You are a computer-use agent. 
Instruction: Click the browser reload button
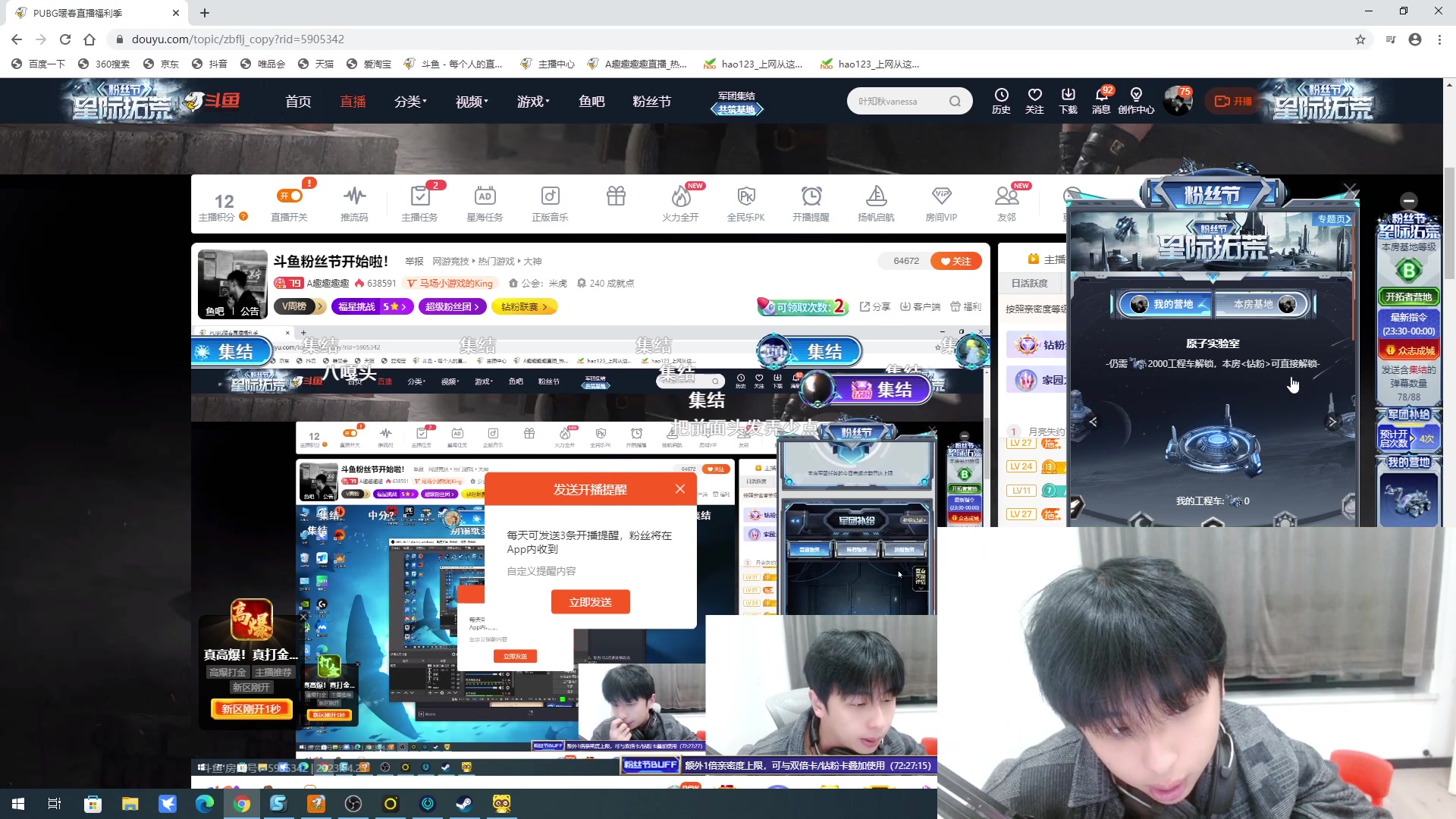click(x=65, y=39)
